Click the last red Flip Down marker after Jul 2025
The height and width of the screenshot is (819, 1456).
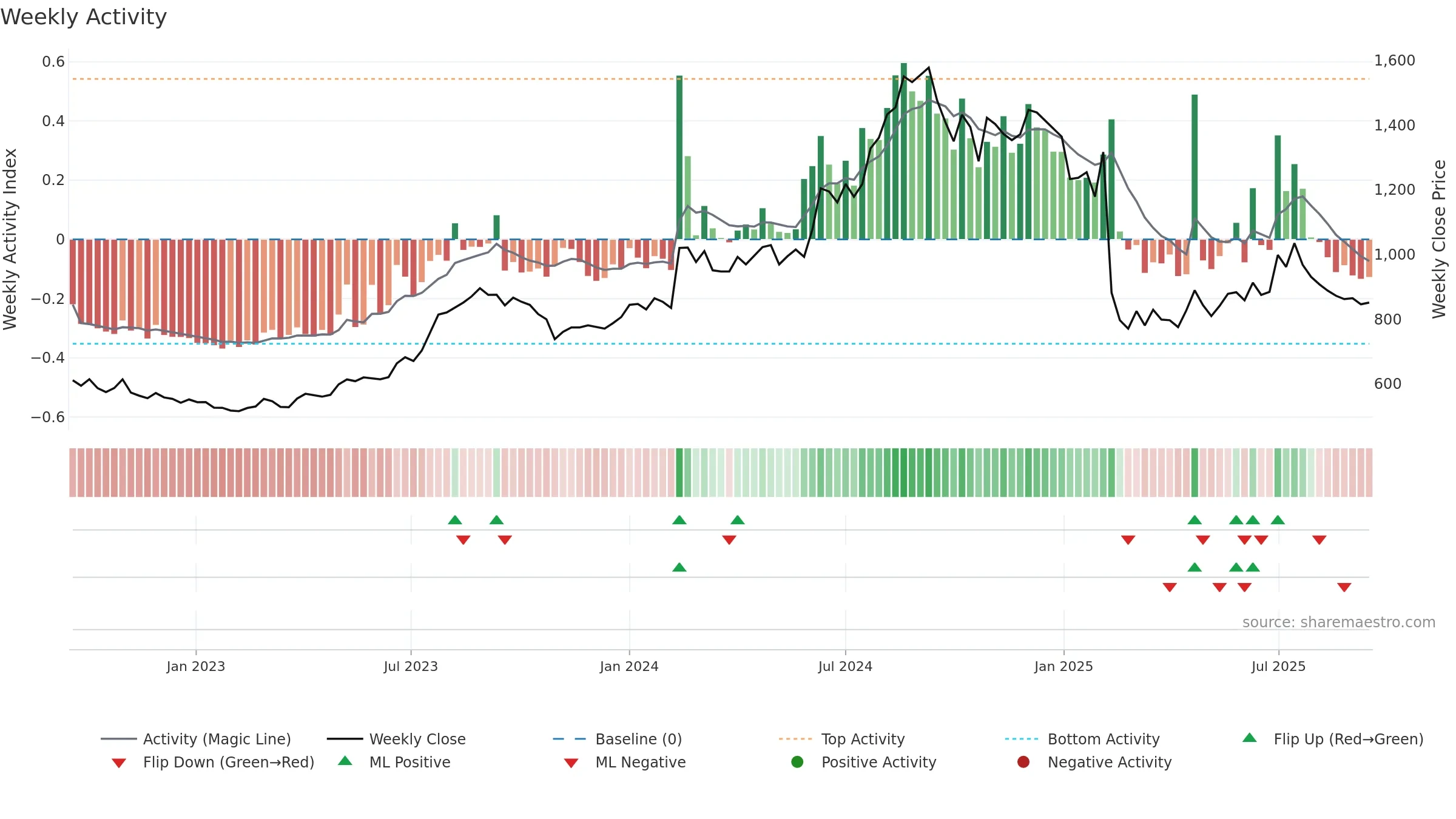1319,540
